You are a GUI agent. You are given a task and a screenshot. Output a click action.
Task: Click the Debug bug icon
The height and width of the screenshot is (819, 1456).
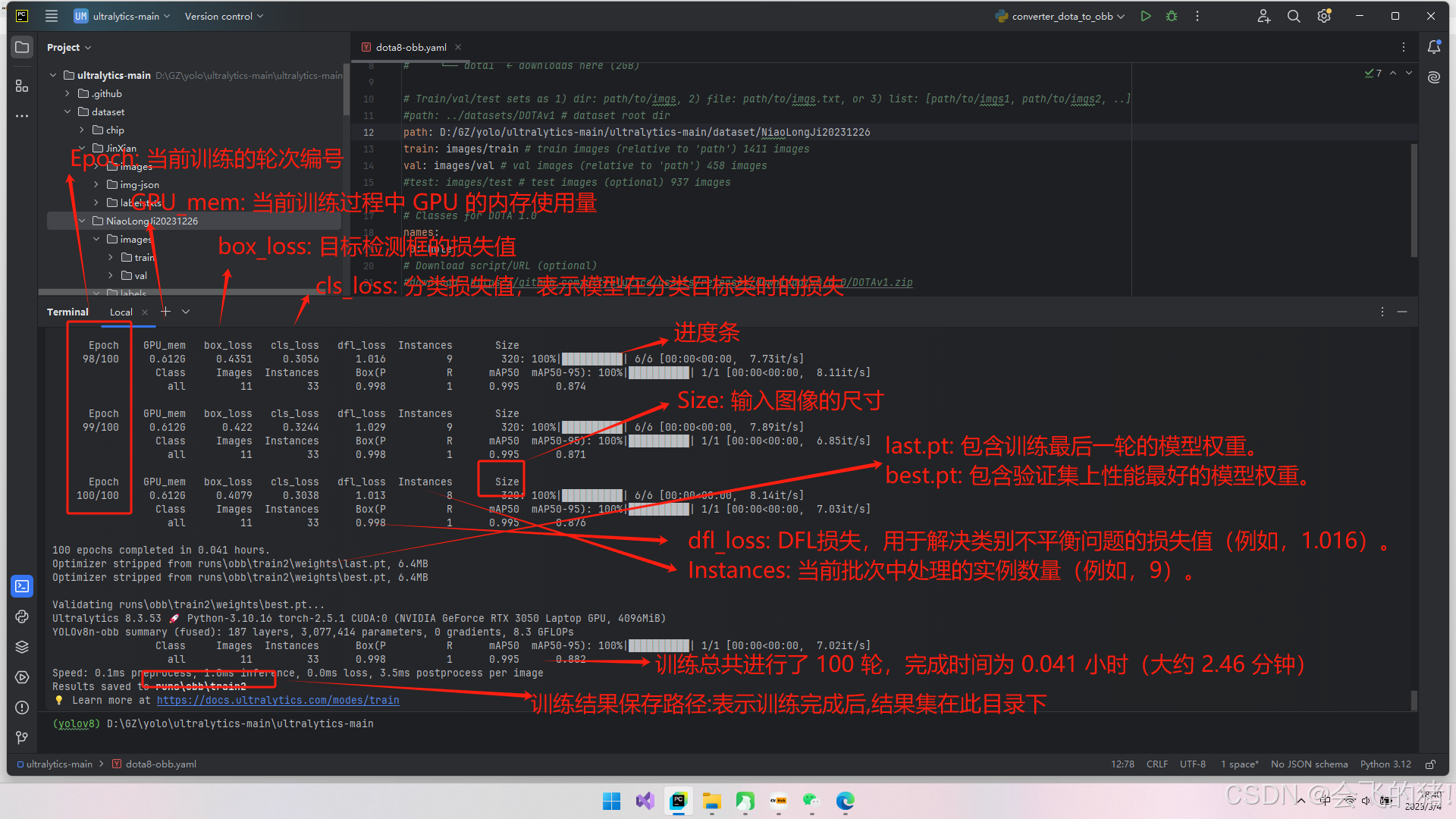[x=1172, y=16]
